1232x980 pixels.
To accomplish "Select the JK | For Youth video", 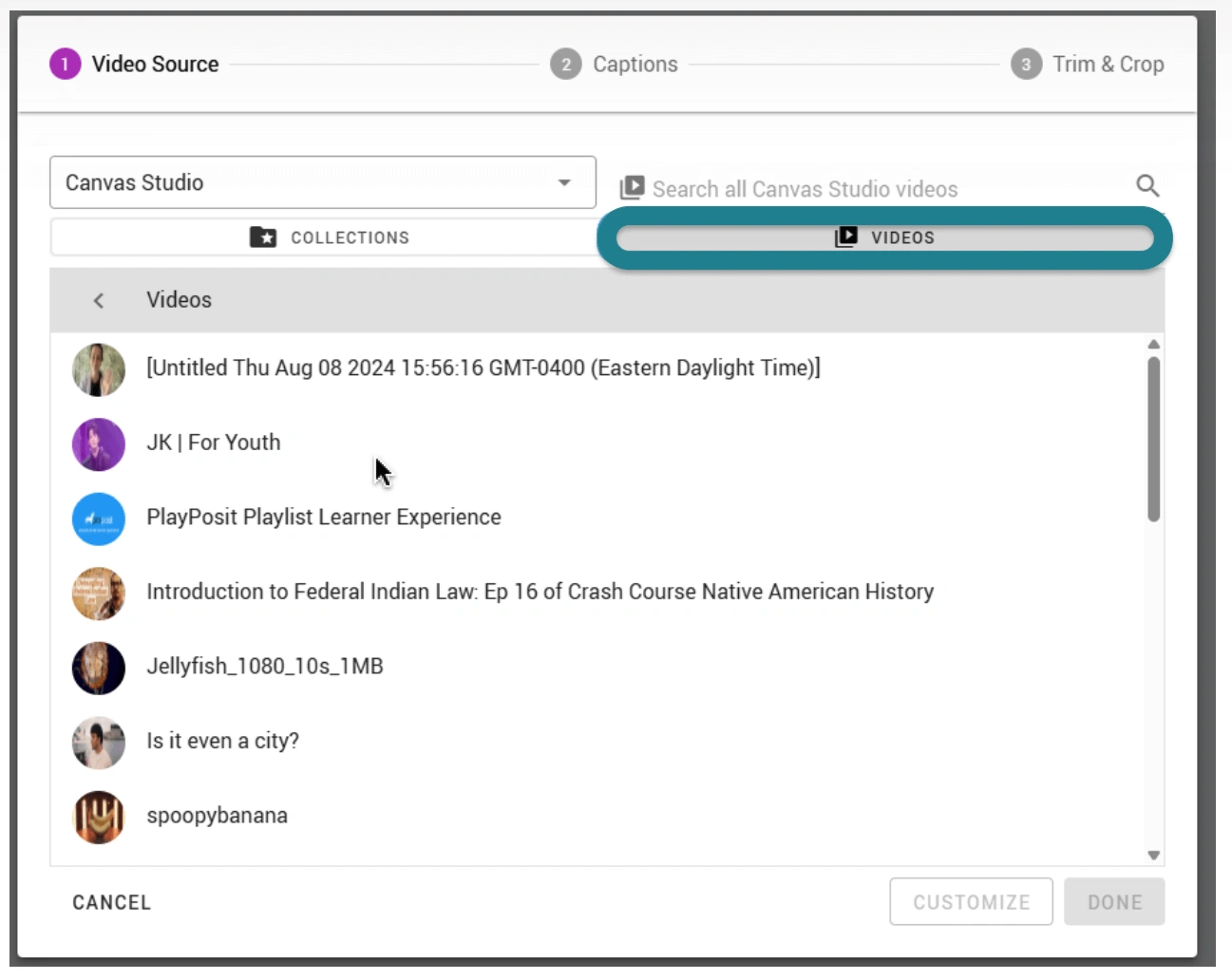I will 598,443.
